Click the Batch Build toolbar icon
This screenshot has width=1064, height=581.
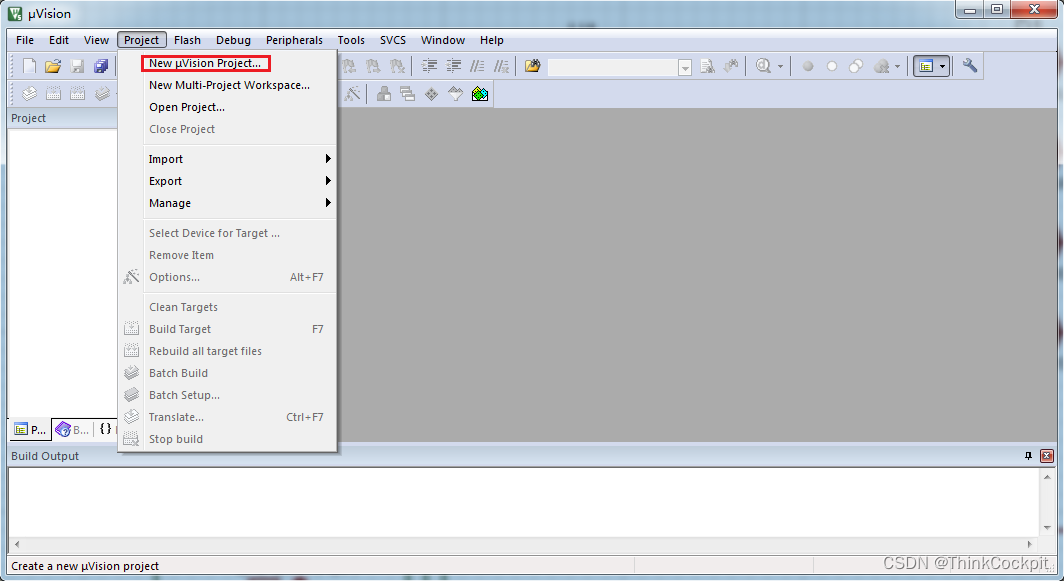[x=102, y=94]
